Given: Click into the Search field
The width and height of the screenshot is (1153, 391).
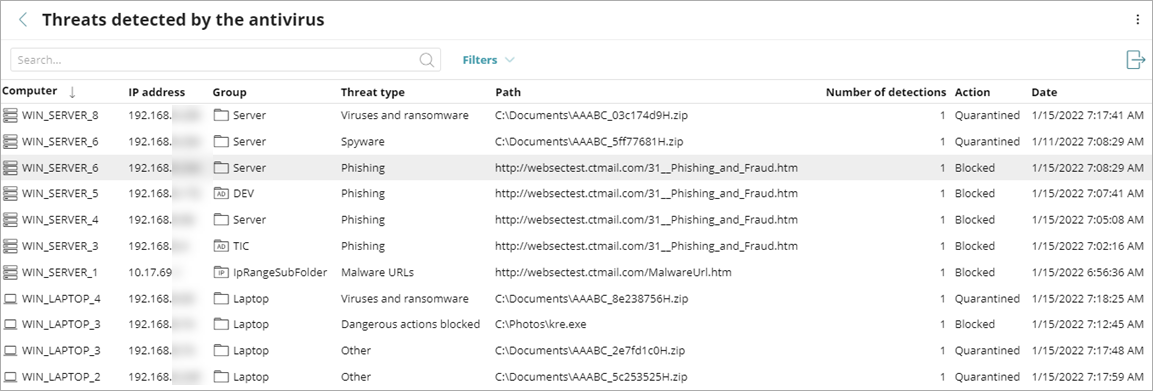Looking at the screenshot, I should (x=225, y=60).
